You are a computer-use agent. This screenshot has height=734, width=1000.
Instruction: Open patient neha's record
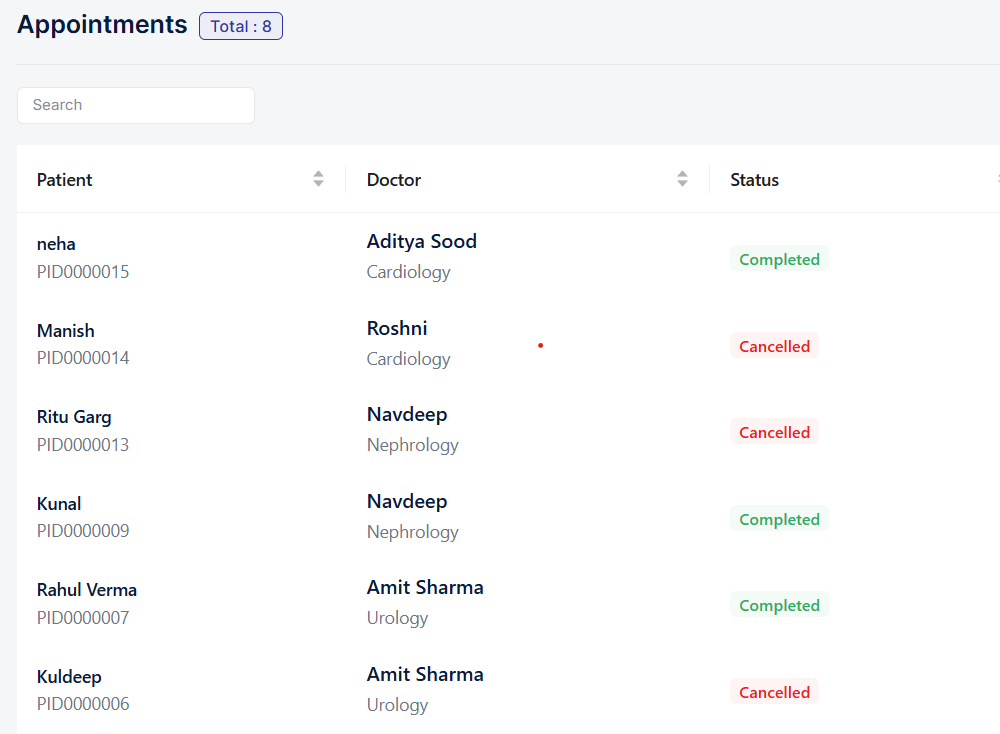[56, 244]
